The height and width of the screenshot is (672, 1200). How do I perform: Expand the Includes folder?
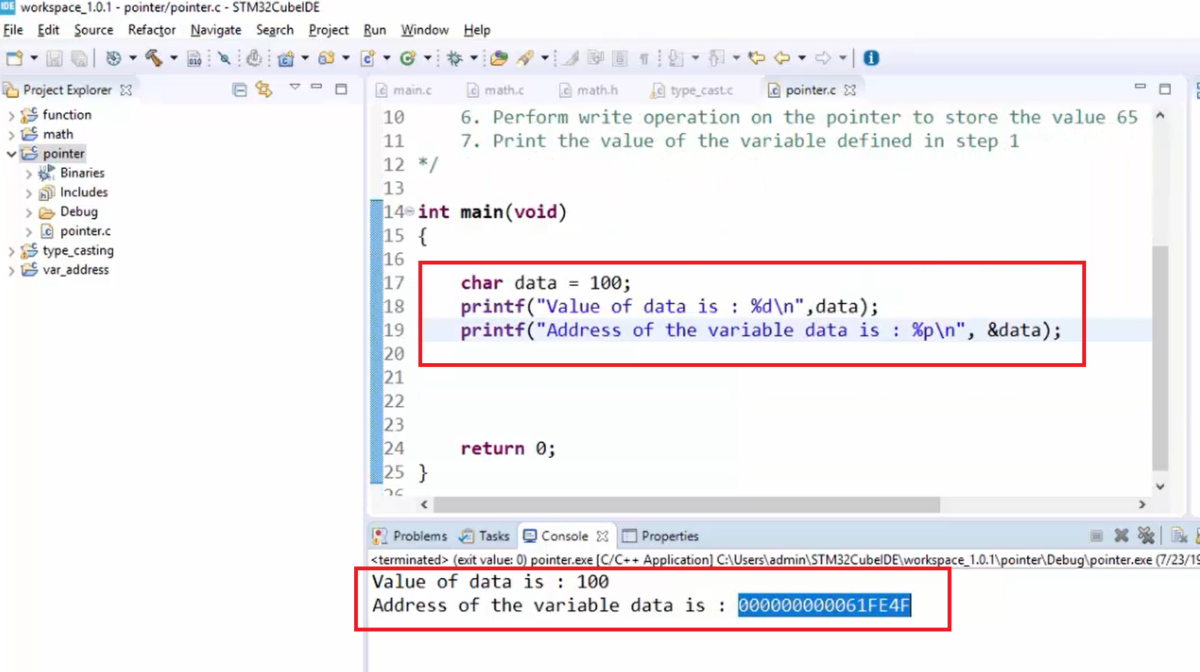point(29,192)
